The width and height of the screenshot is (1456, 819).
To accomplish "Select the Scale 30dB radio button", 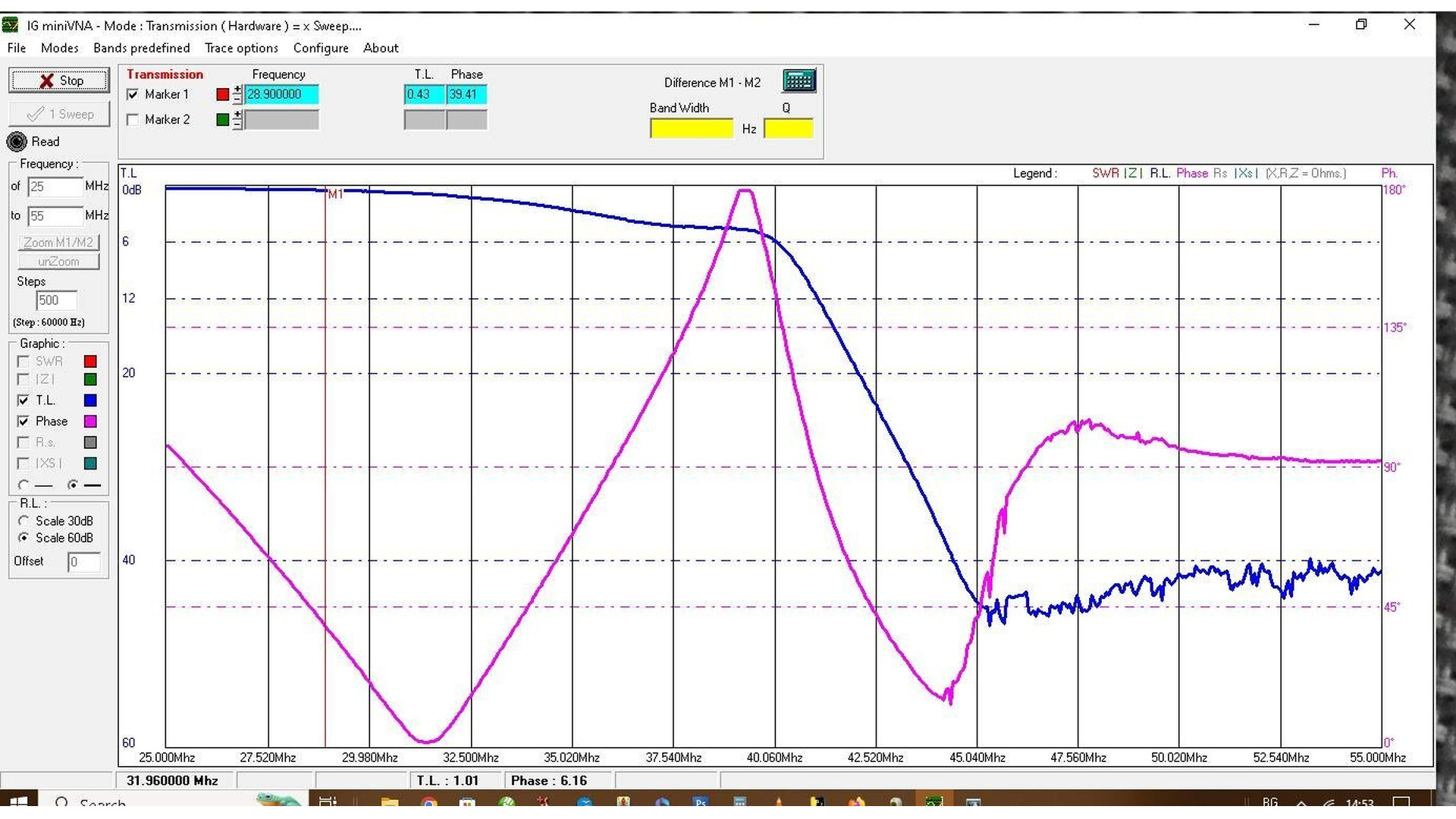I will 24,521.
